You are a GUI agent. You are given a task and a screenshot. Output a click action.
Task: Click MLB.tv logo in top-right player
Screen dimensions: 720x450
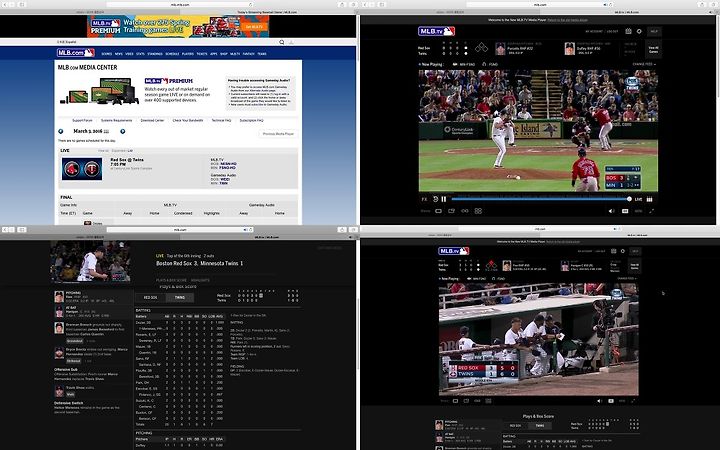tap(436, 31)
